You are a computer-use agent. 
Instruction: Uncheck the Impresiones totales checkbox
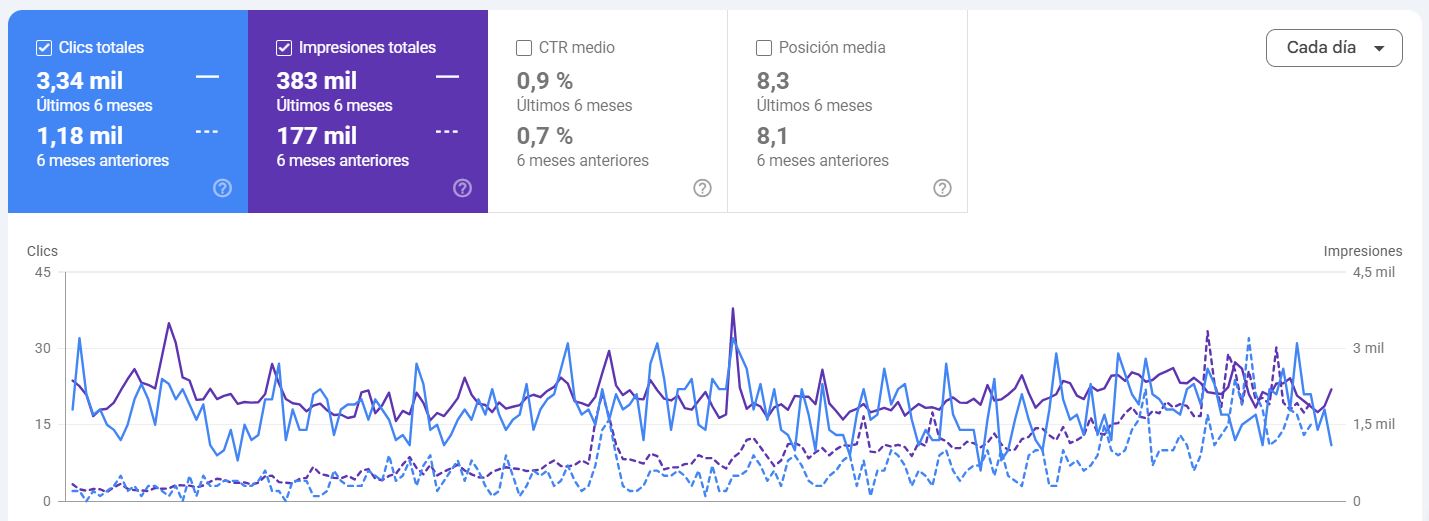tap(284, 47)
